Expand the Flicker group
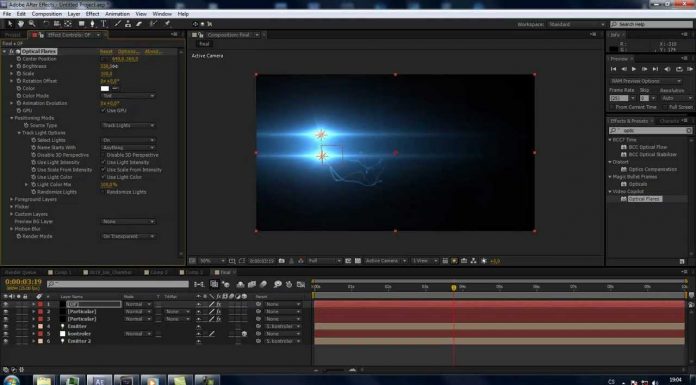This screenshot has height=385, width=696. pyautogui.click(x=12, y=207)
